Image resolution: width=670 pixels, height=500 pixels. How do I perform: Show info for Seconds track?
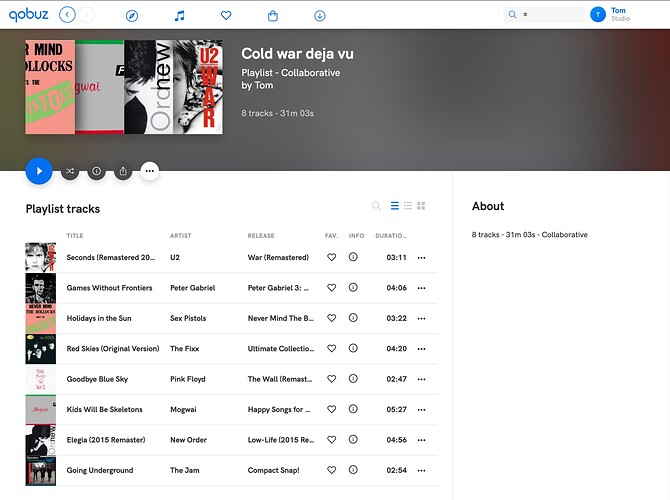click(353, 257)
